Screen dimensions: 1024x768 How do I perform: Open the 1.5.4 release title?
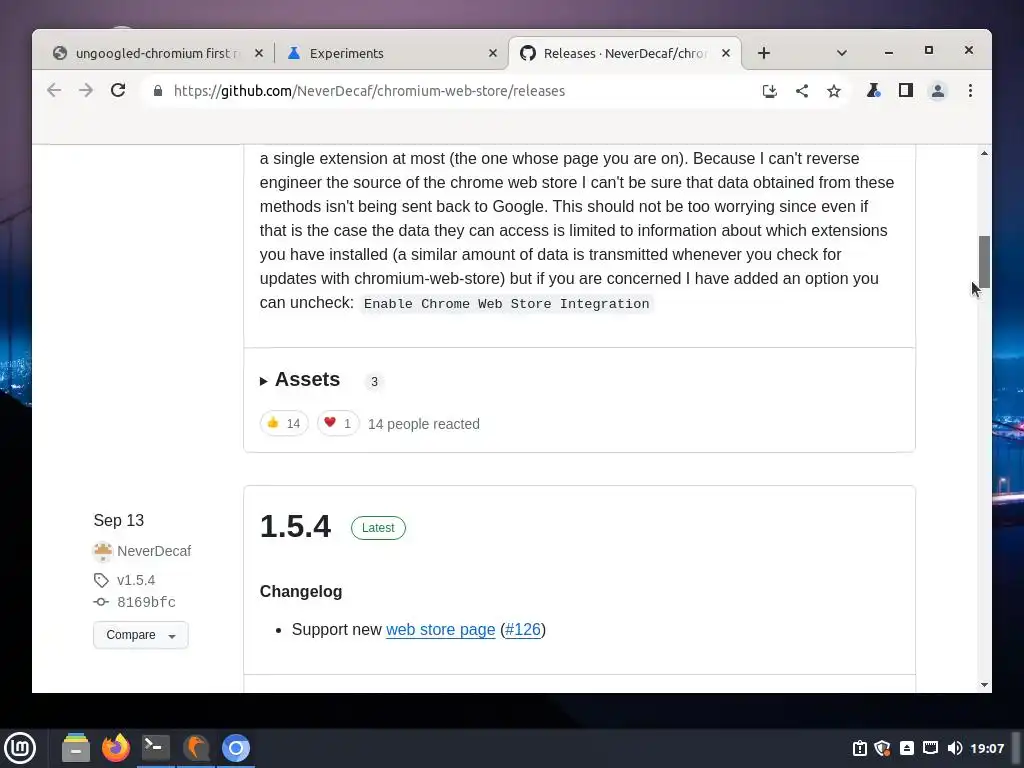(295, 526)
